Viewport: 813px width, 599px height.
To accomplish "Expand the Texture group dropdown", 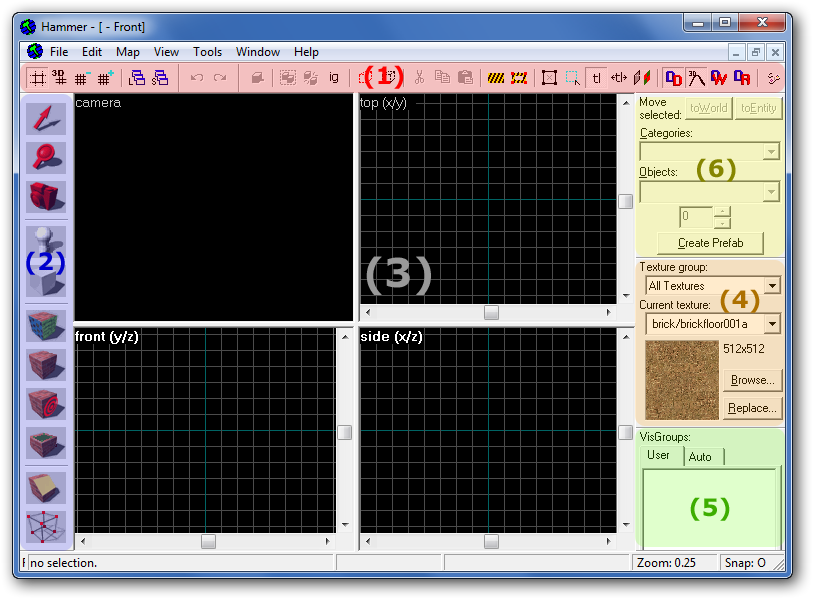I will pos(770,286).
